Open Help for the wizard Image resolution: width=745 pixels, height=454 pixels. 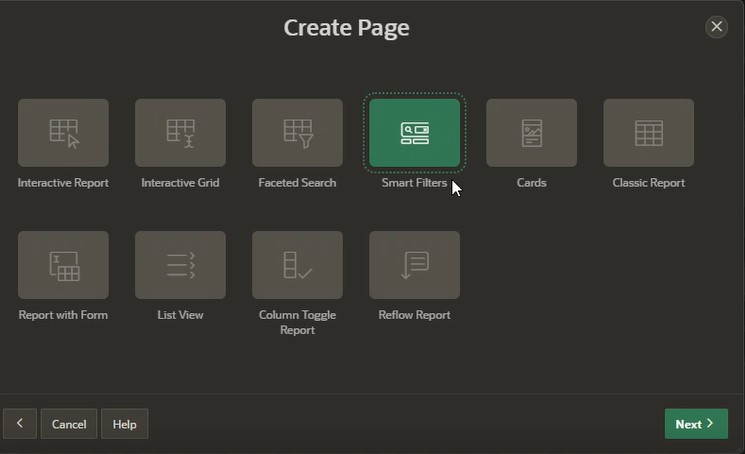pos(124,424)
